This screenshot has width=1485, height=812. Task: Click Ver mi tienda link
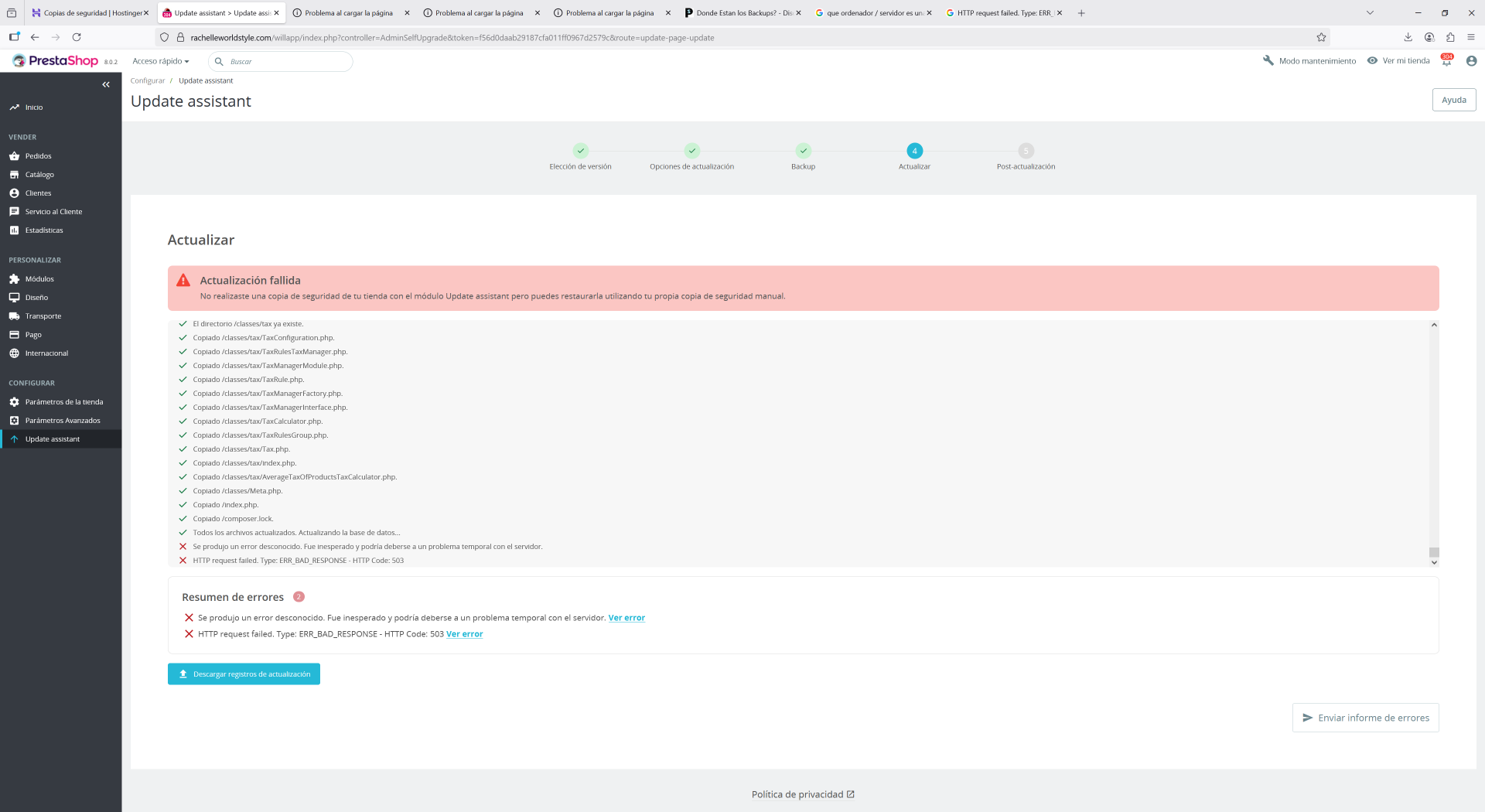point(1398,61)
